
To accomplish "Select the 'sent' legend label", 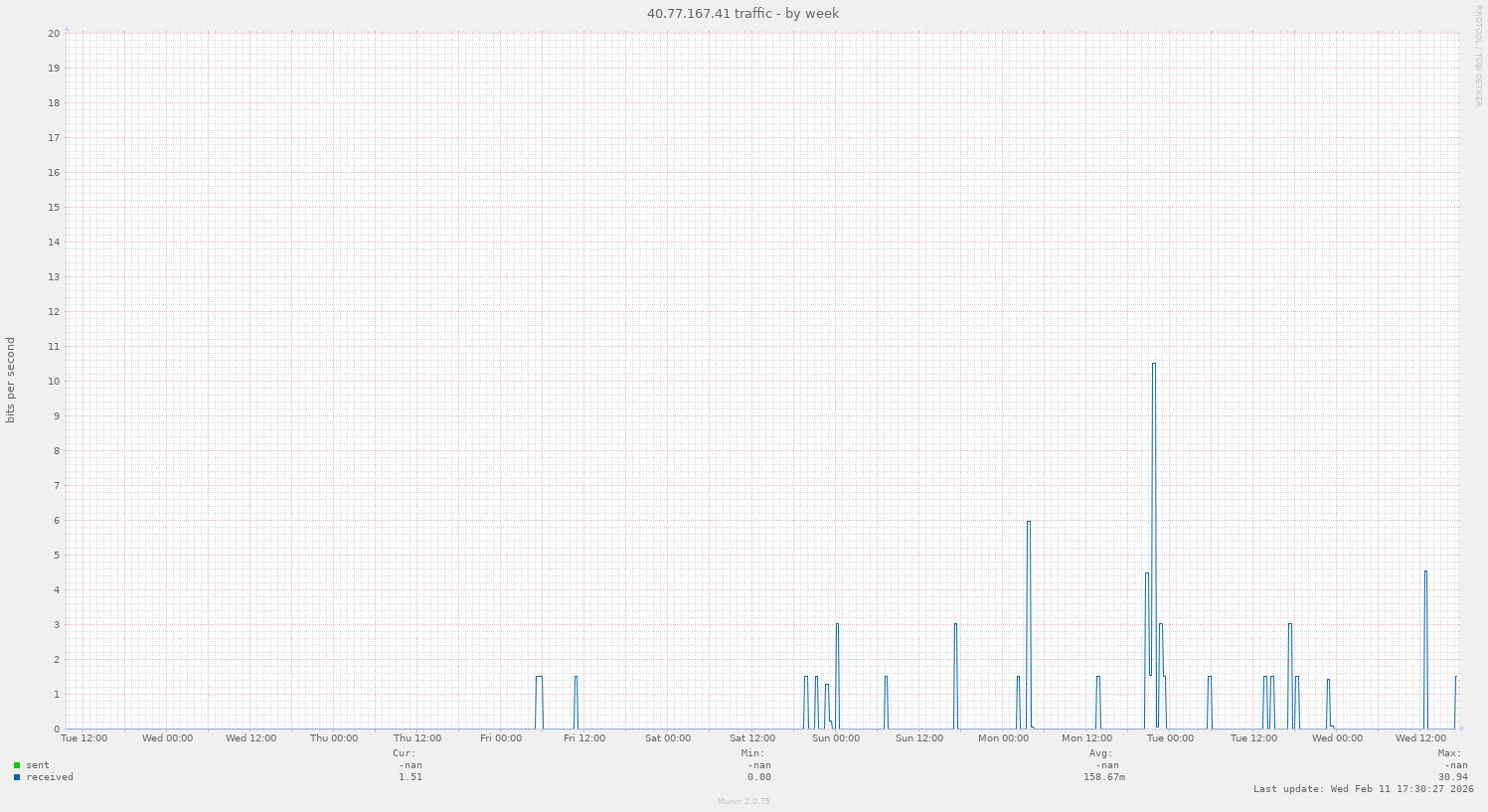I will point(38,765).
